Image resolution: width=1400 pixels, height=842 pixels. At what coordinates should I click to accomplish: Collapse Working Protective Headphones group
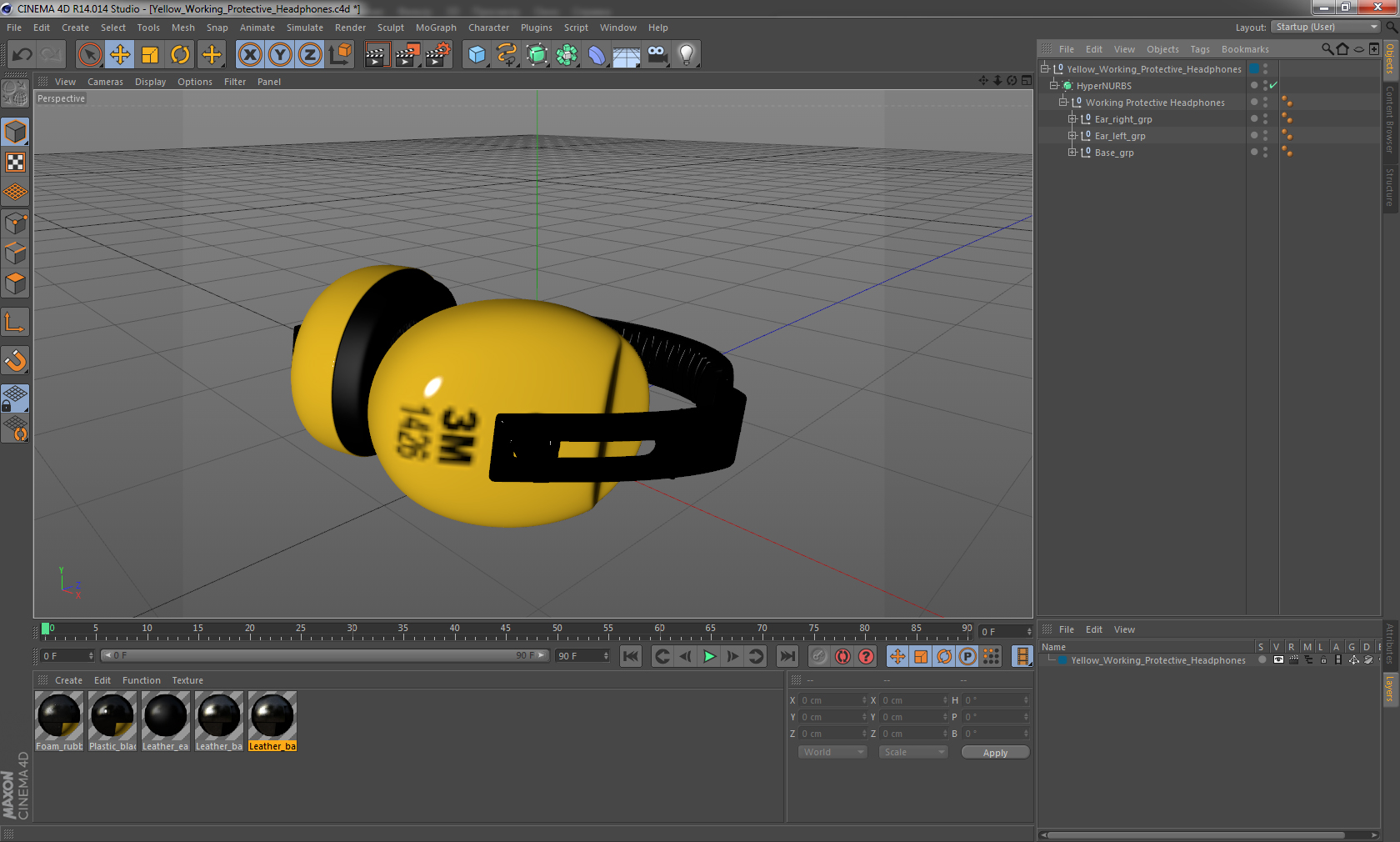(1062, 102)
